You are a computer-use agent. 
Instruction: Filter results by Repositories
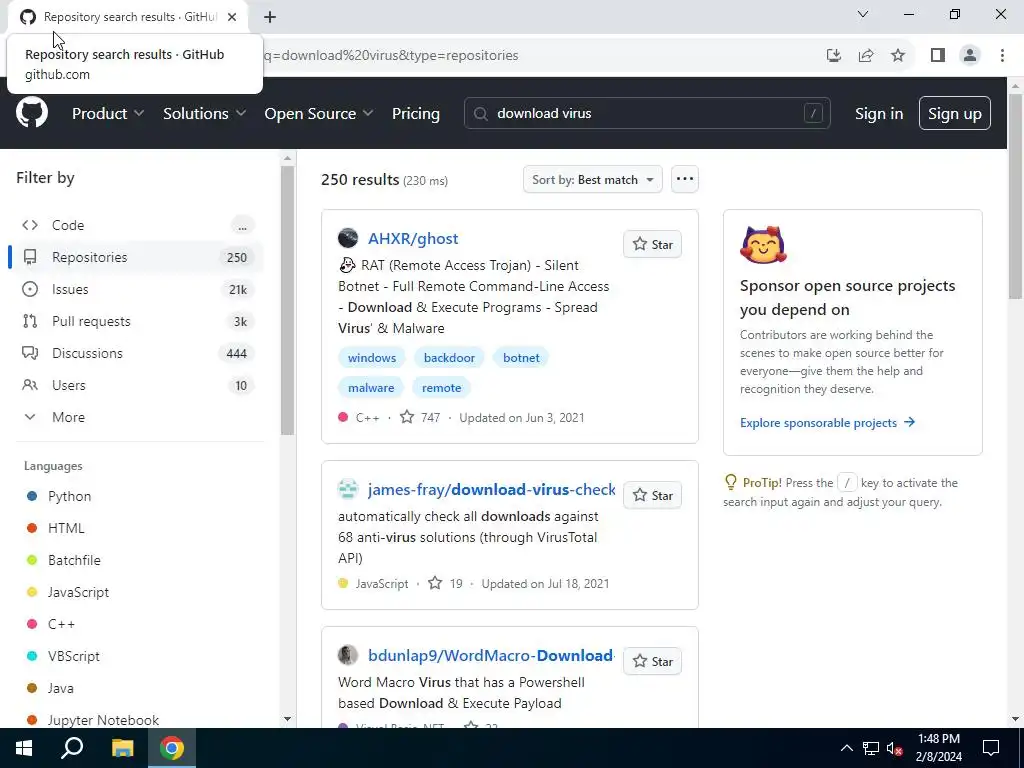click(138, 257)
